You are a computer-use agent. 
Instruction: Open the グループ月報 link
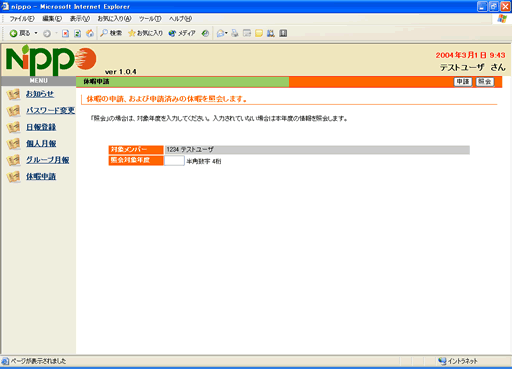click(x=48, y=160)
